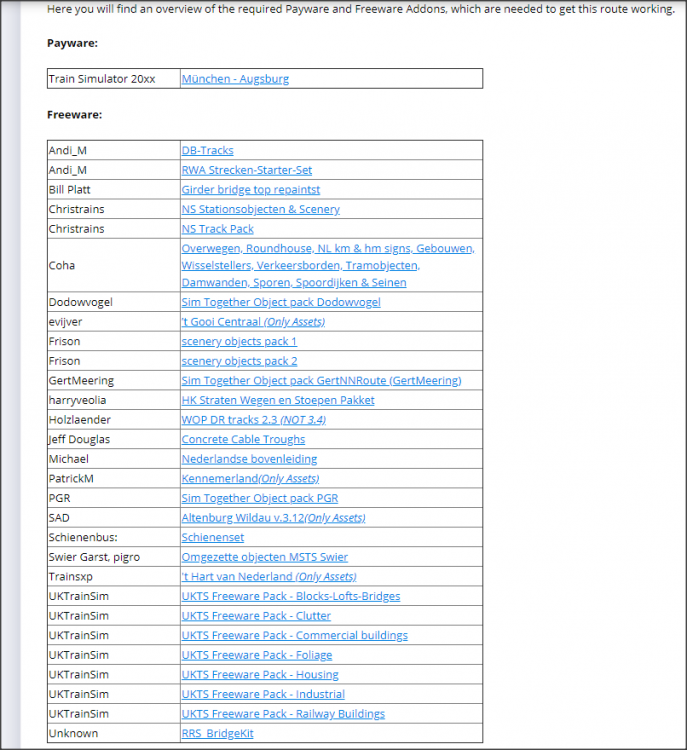This screenshot has height=750, width=687.
Task: Open UKTS Freeware Pack - Housing link
Action: pos(260,675)
